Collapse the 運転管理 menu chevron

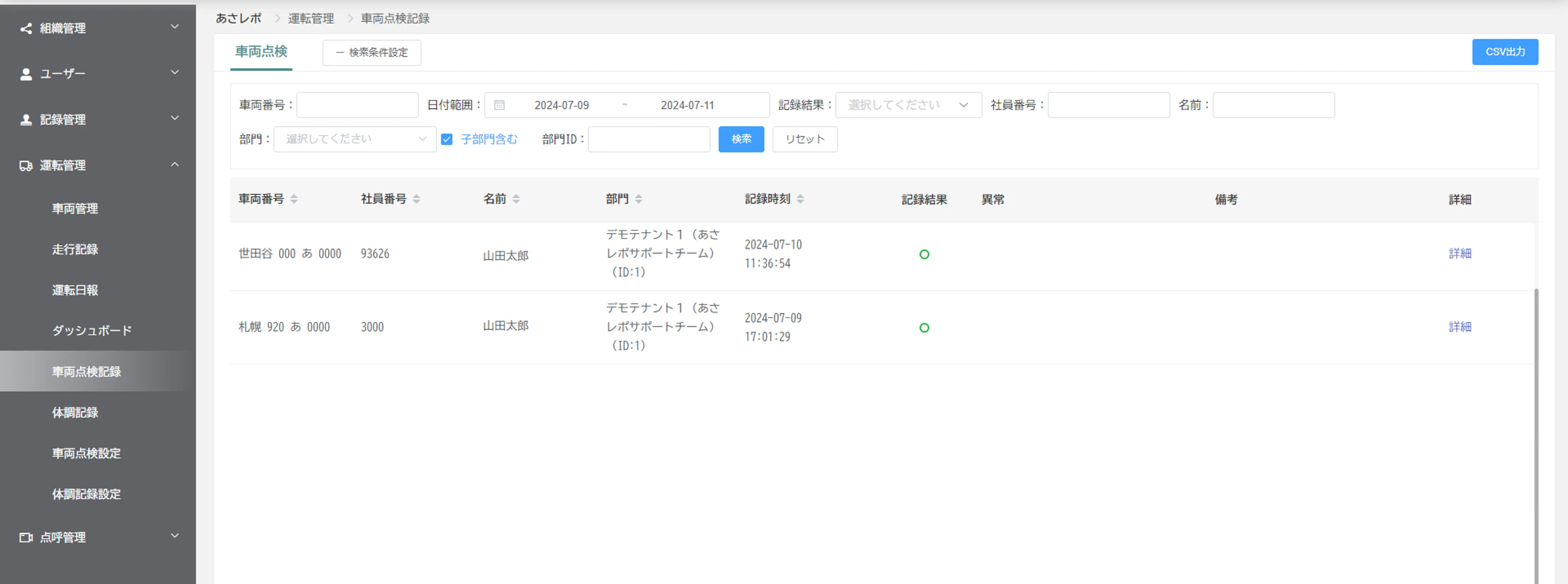[175, 164]
